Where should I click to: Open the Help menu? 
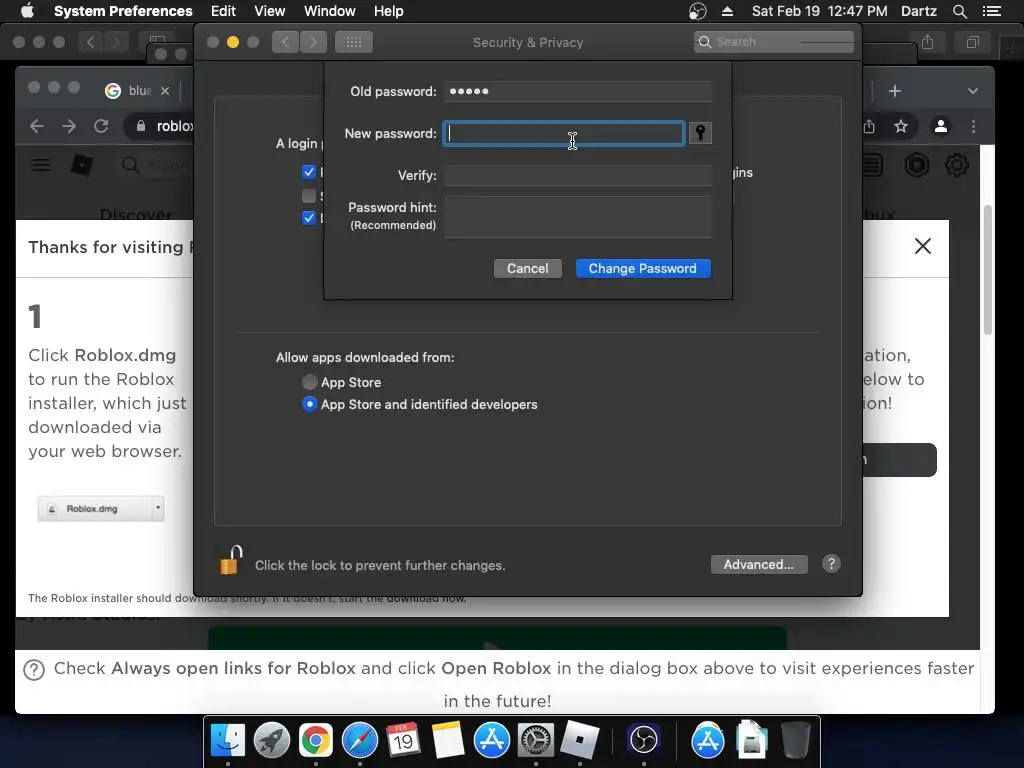(389, 11)
